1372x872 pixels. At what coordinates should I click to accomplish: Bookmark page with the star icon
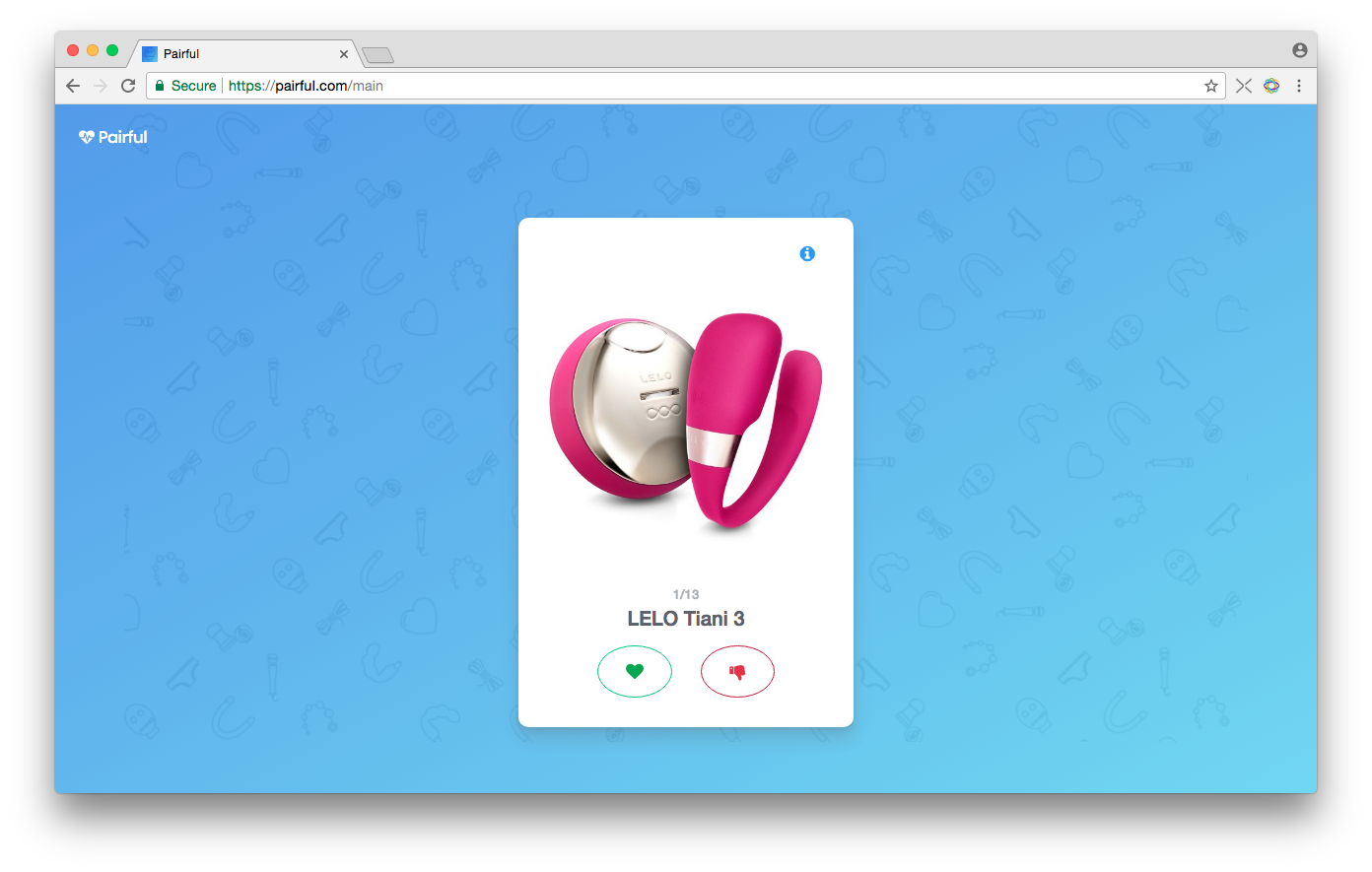1211,86
